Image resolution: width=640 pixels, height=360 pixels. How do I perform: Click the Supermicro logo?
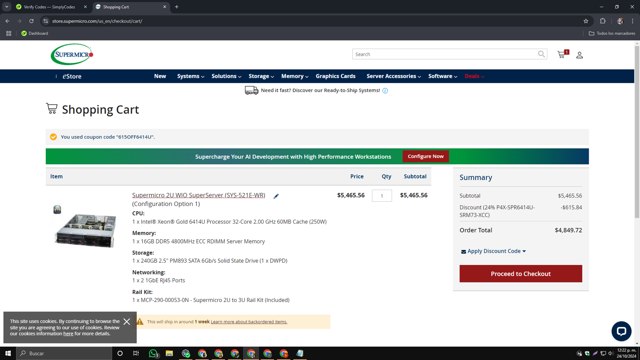tap(72, 54)
